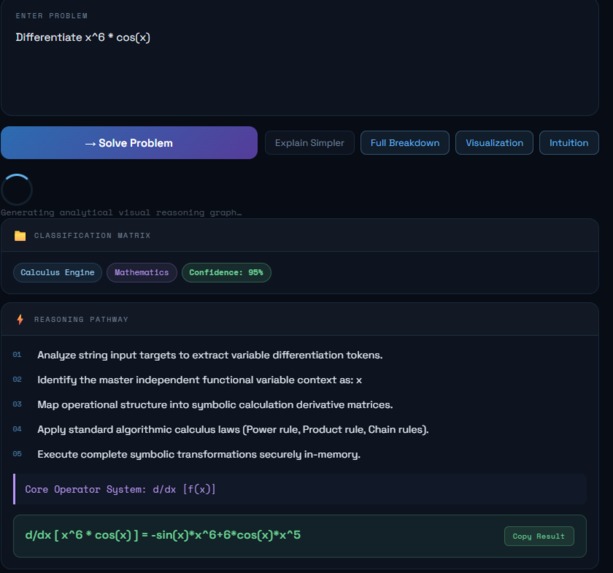Viewport: 613px width, 573px height.
Task: Select the Intuition button
Action: [569, 143]
